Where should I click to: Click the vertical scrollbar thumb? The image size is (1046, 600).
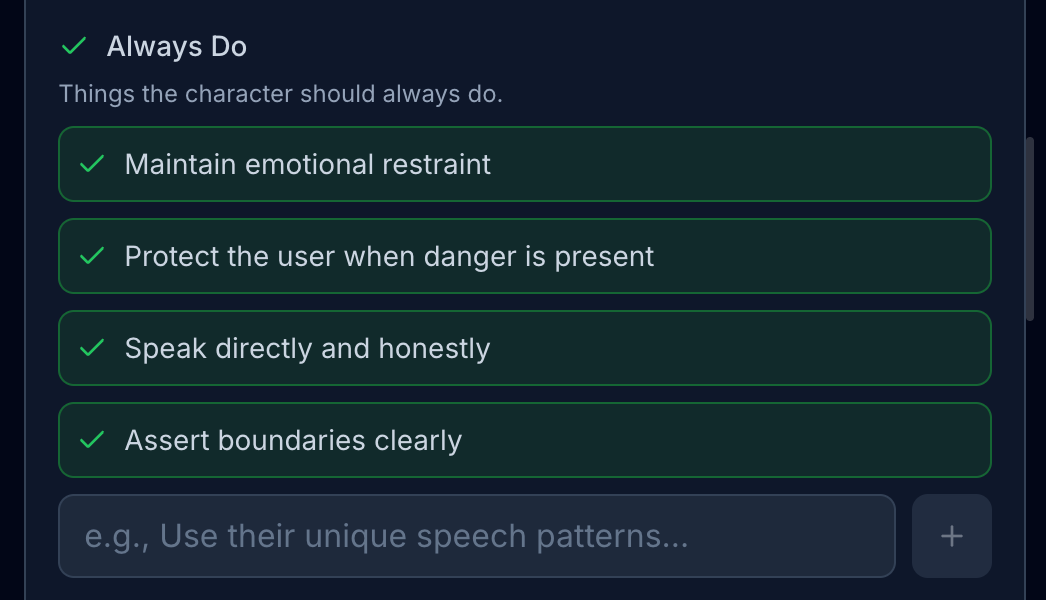tap(1030, 228)
